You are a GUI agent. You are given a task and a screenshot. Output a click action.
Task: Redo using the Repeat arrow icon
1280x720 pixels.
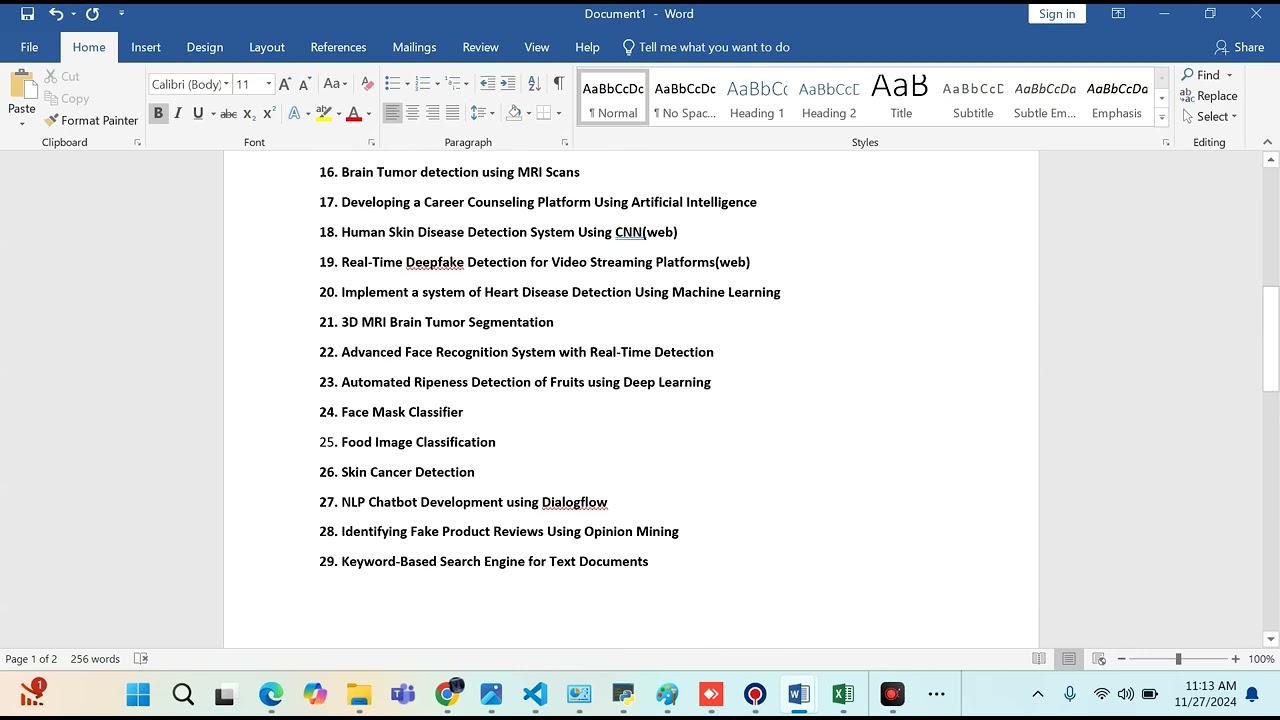(x=92, y=14)
